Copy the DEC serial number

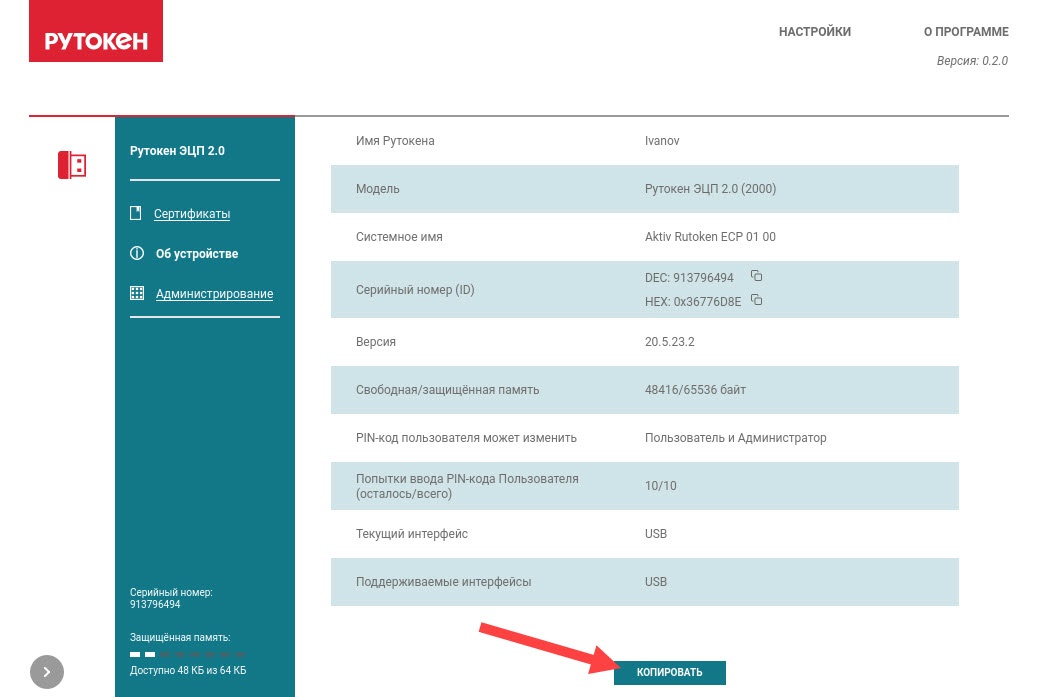coord(757,276)
